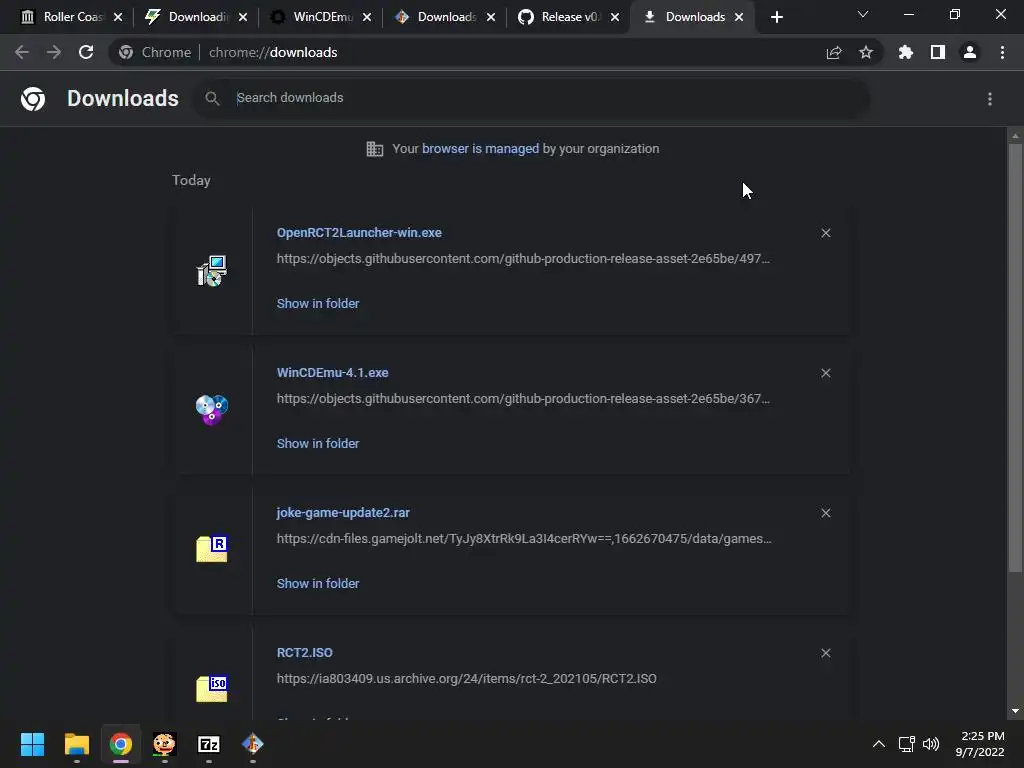This screenshot has width=1024, height=768.
Task: Toggle the side panel icon
Action: tap(938, 52)
